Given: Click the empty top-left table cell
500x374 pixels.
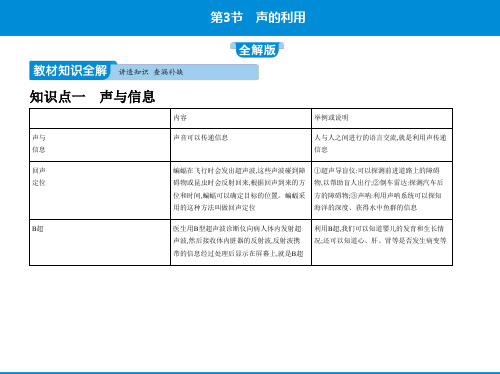Looking at the screenshot, I should (x=100, y=118).
